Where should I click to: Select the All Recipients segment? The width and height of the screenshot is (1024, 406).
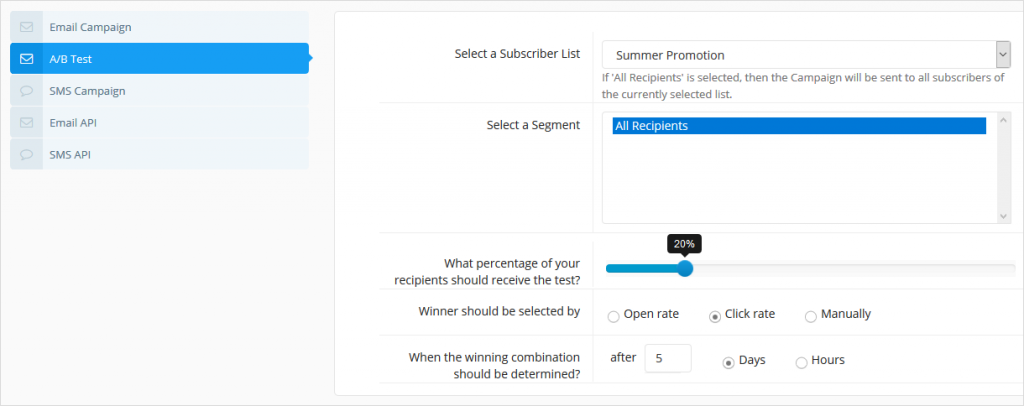pos(799,126)
